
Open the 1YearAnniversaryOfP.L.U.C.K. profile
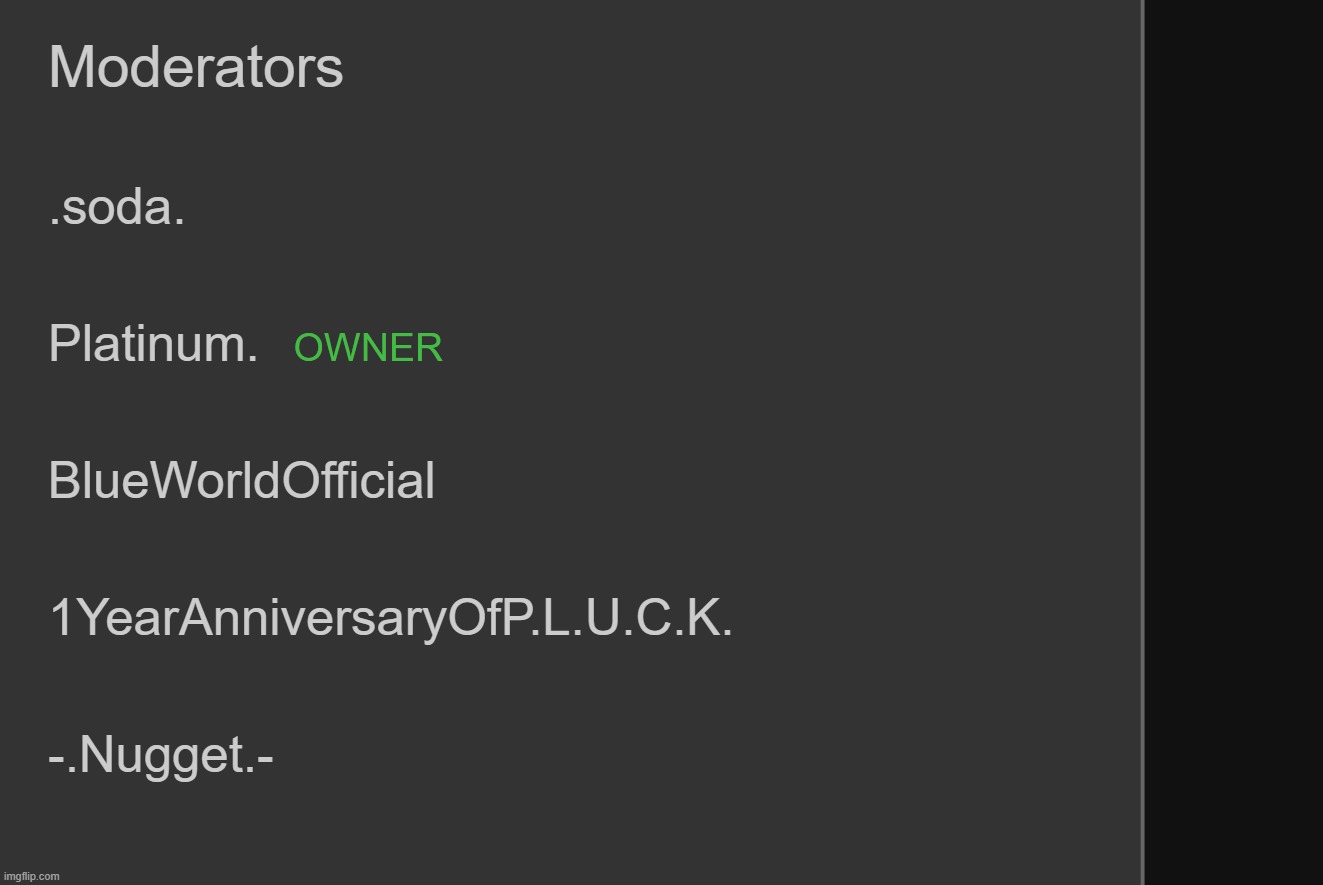[x=390, y=619]
